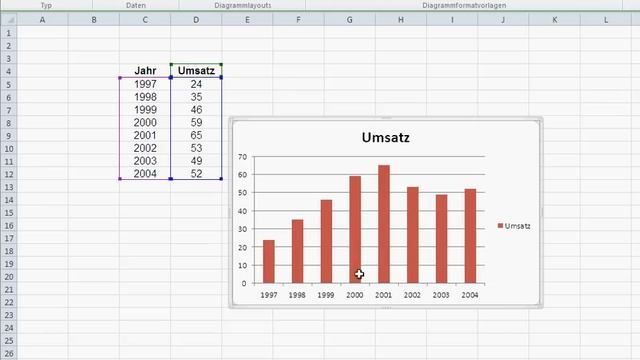Select the cell with value 52
This screenshot has height=360, width=640.
[x=196, y=173]
